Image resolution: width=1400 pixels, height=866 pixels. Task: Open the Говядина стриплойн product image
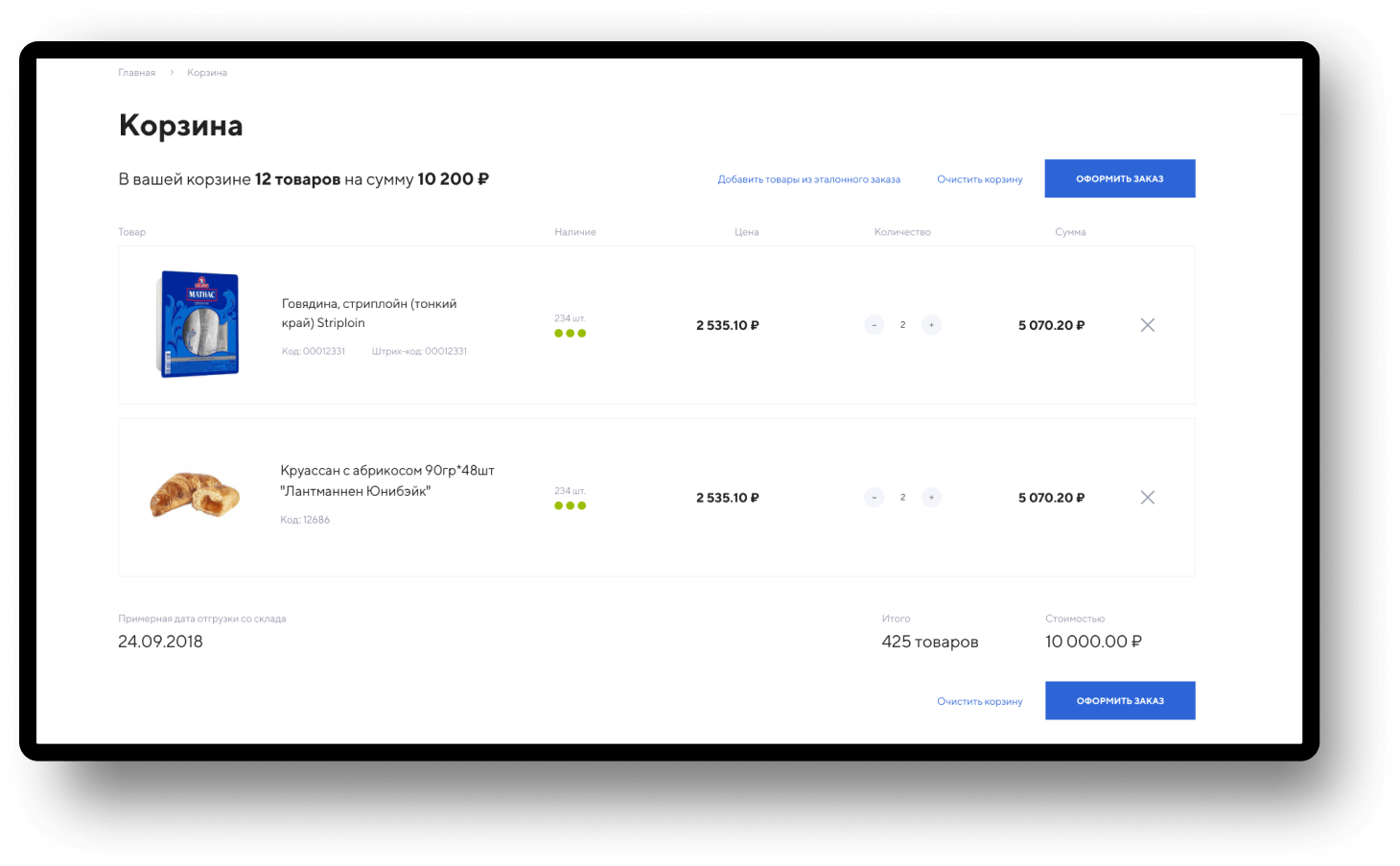coord(198,324)
